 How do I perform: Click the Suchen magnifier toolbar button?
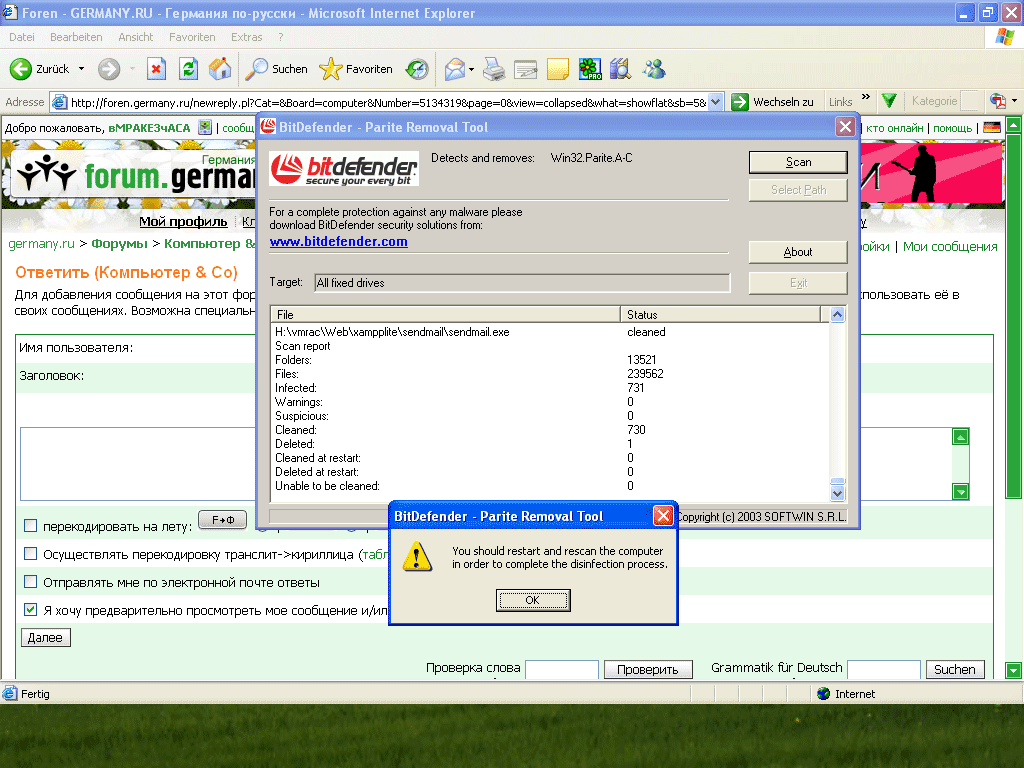(x=276, y=69)
